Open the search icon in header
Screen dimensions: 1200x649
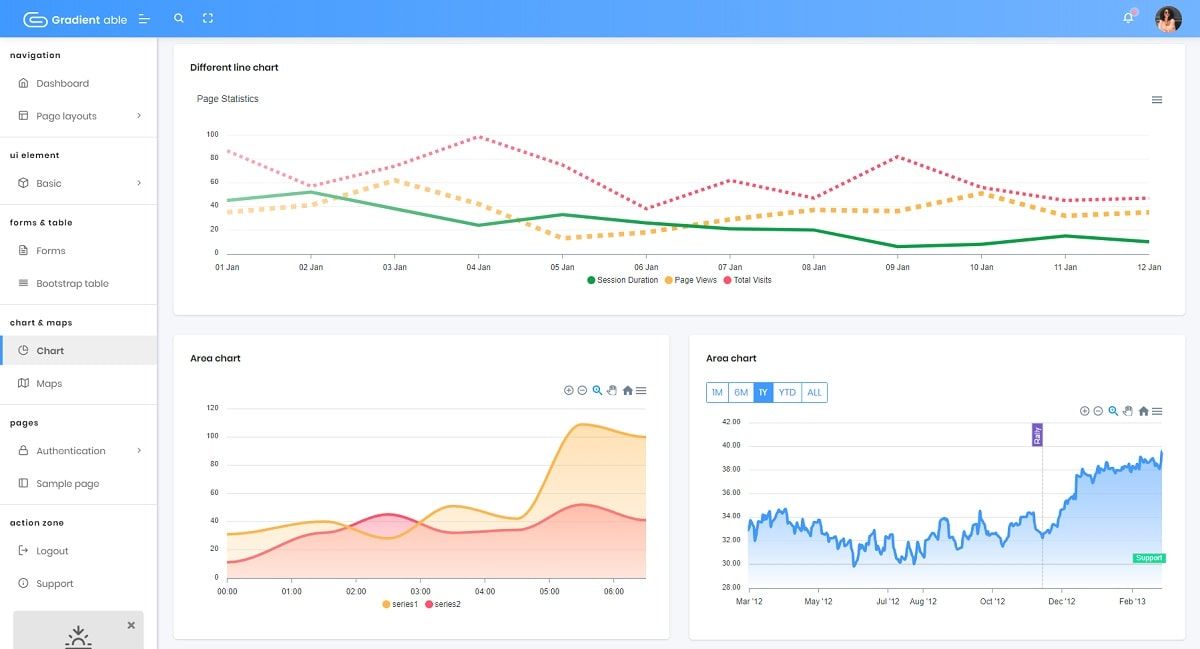(179, 18)
